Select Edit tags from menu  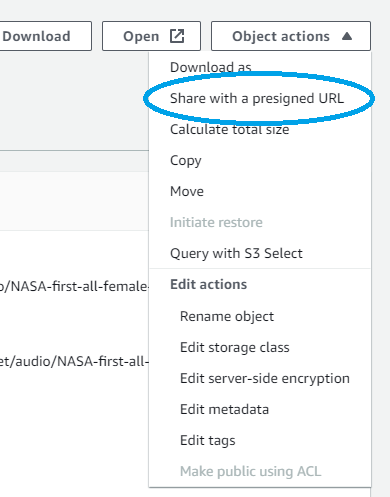[208, 440]
